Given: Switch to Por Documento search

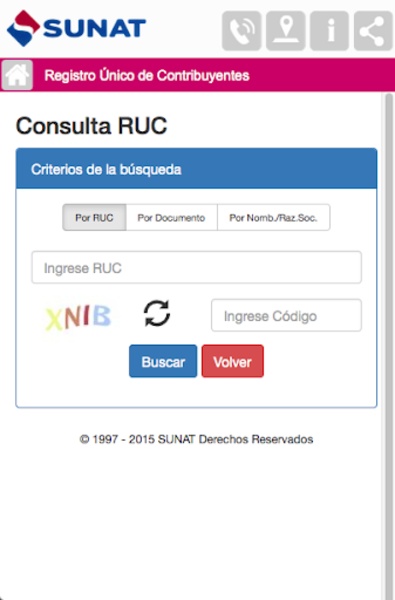Looking at the screenshot, I should point(171,217).
